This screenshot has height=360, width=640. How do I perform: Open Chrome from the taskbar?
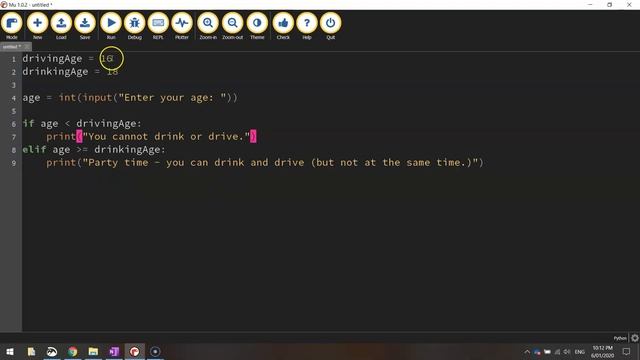pyautogui.click(x=73, y=351)
